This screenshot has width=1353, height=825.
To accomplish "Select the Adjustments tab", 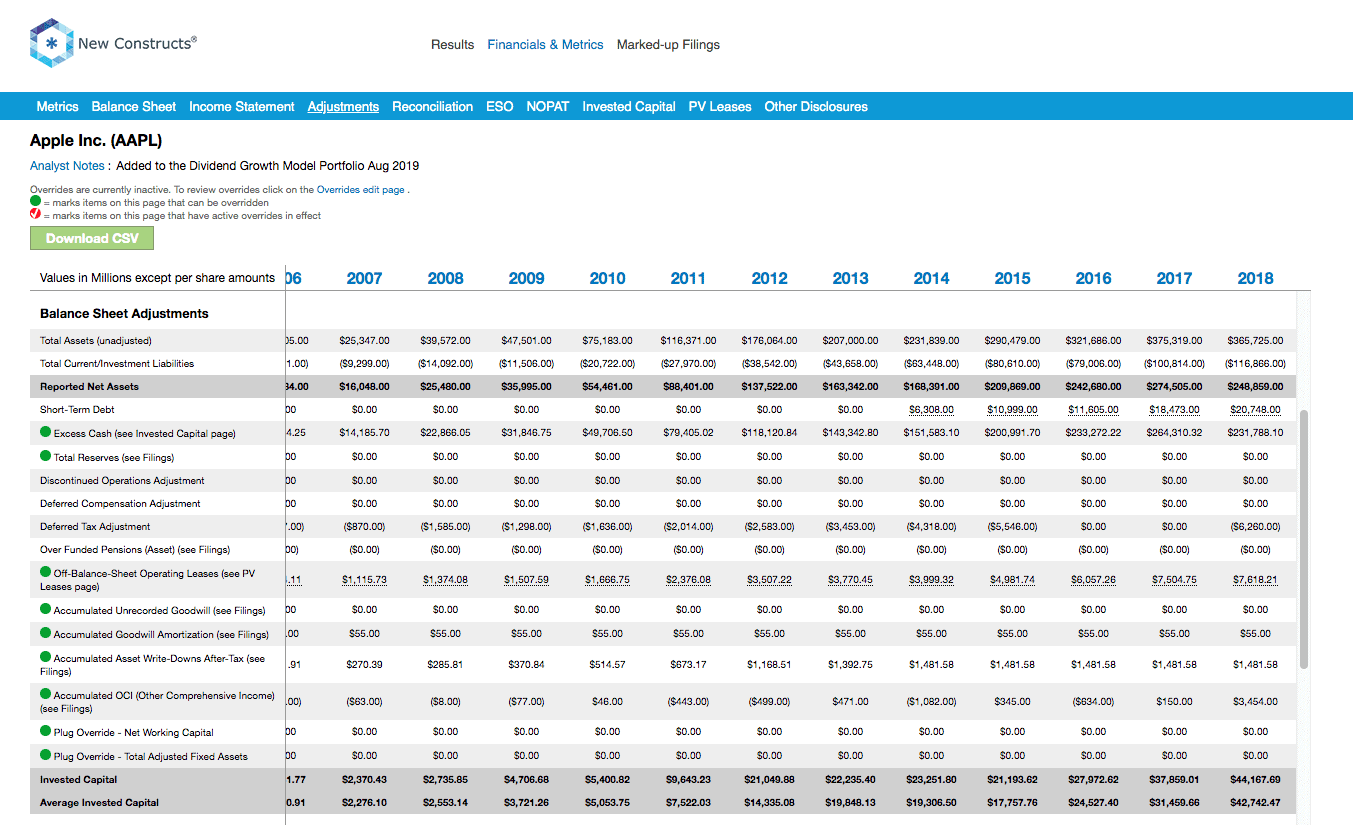I will click(x=343, y=107).
